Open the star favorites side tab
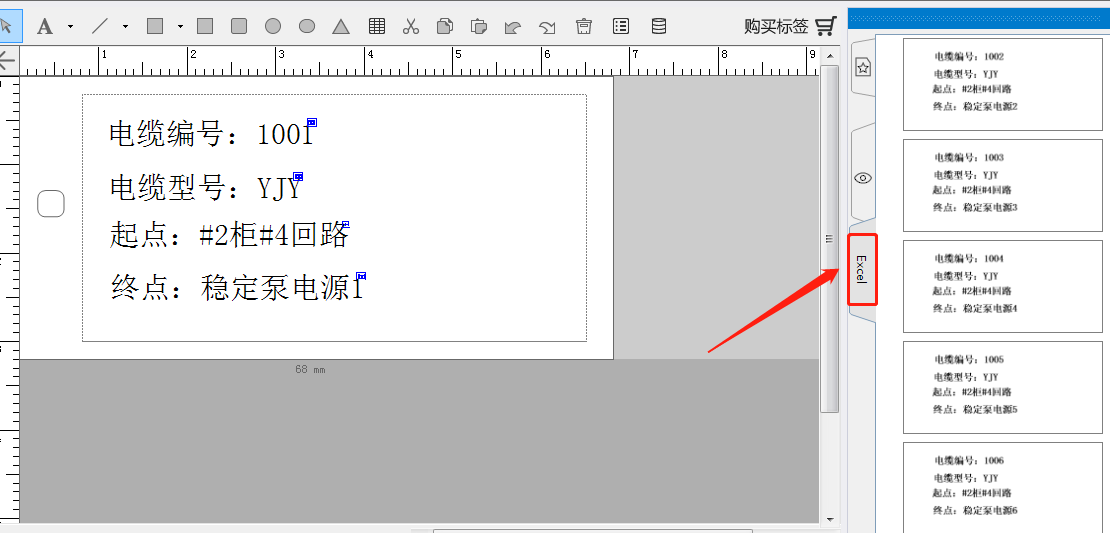The height and width of the screenshot is (533, 1110). click(862, 67)
